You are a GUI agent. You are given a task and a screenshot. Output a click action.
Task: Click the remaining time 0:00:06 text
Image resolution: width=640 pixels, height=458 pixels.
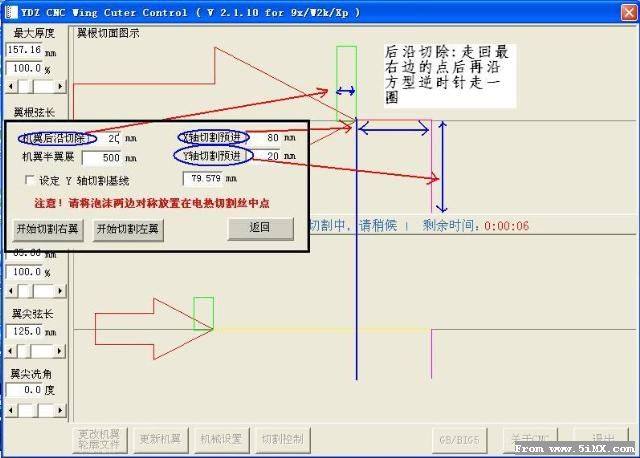click(506, 226)
